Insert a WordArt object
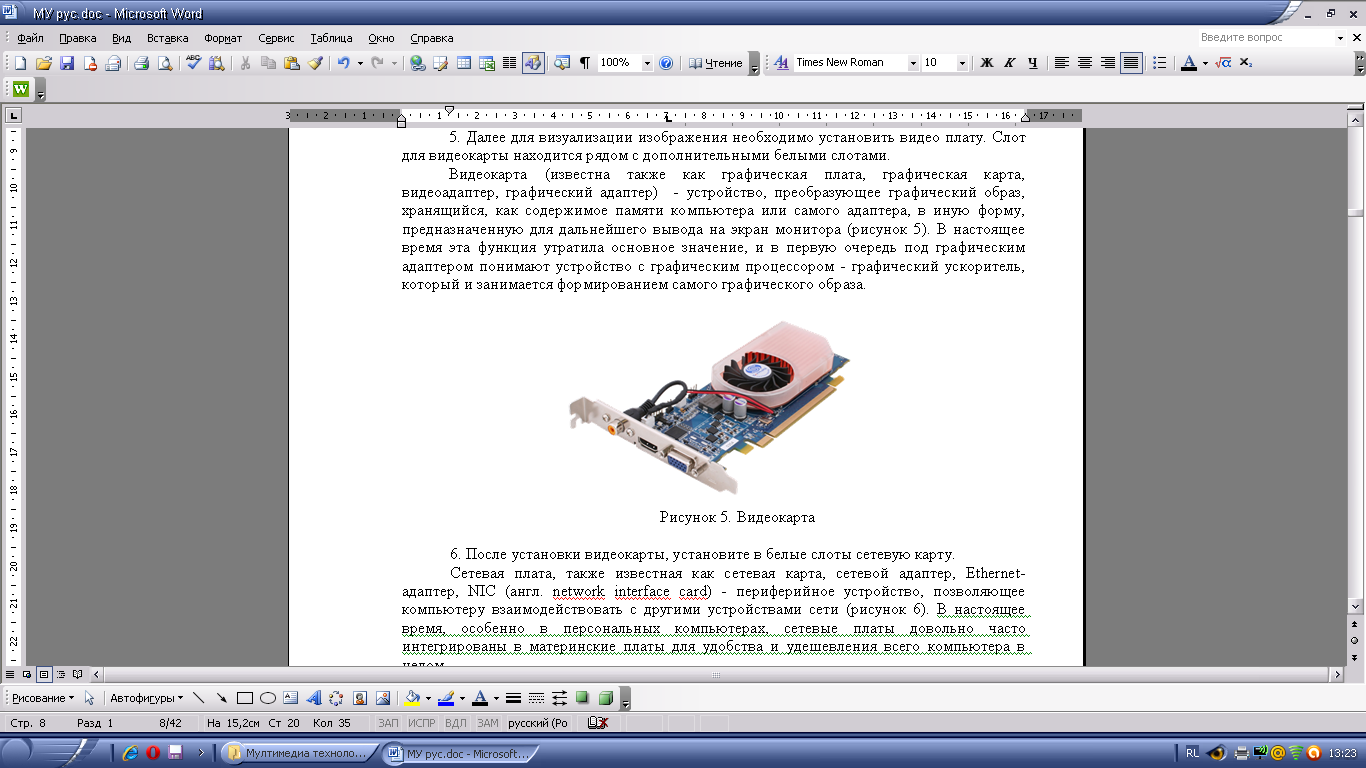This screenshot has width=1366, height=768. [313, 698]
